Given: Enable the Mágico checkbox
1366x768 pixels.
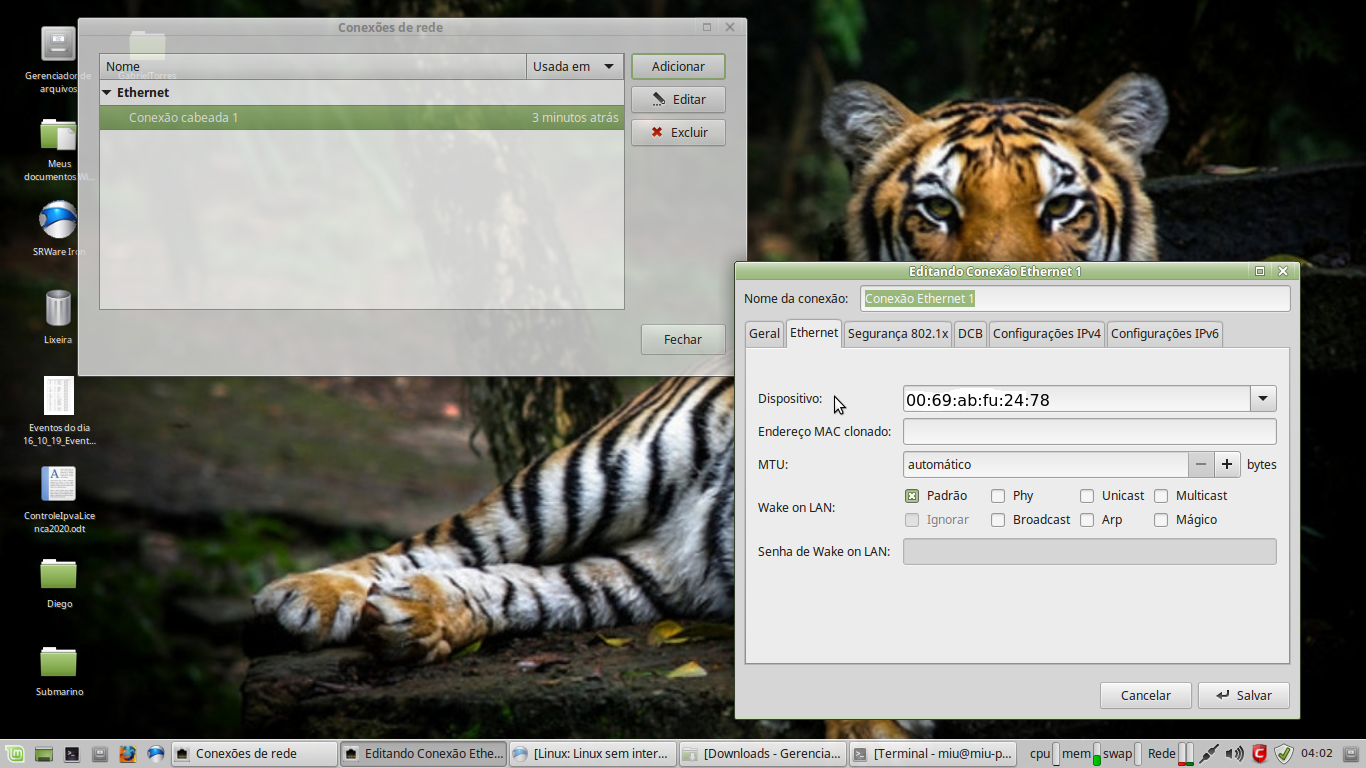Looking at the screenshot, I should point(1161,520).
